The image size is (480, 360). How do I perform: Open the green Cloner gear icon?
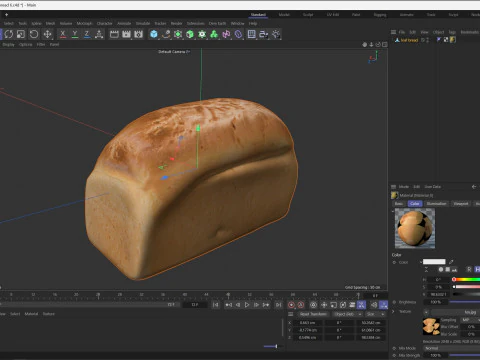pos(202,34)
